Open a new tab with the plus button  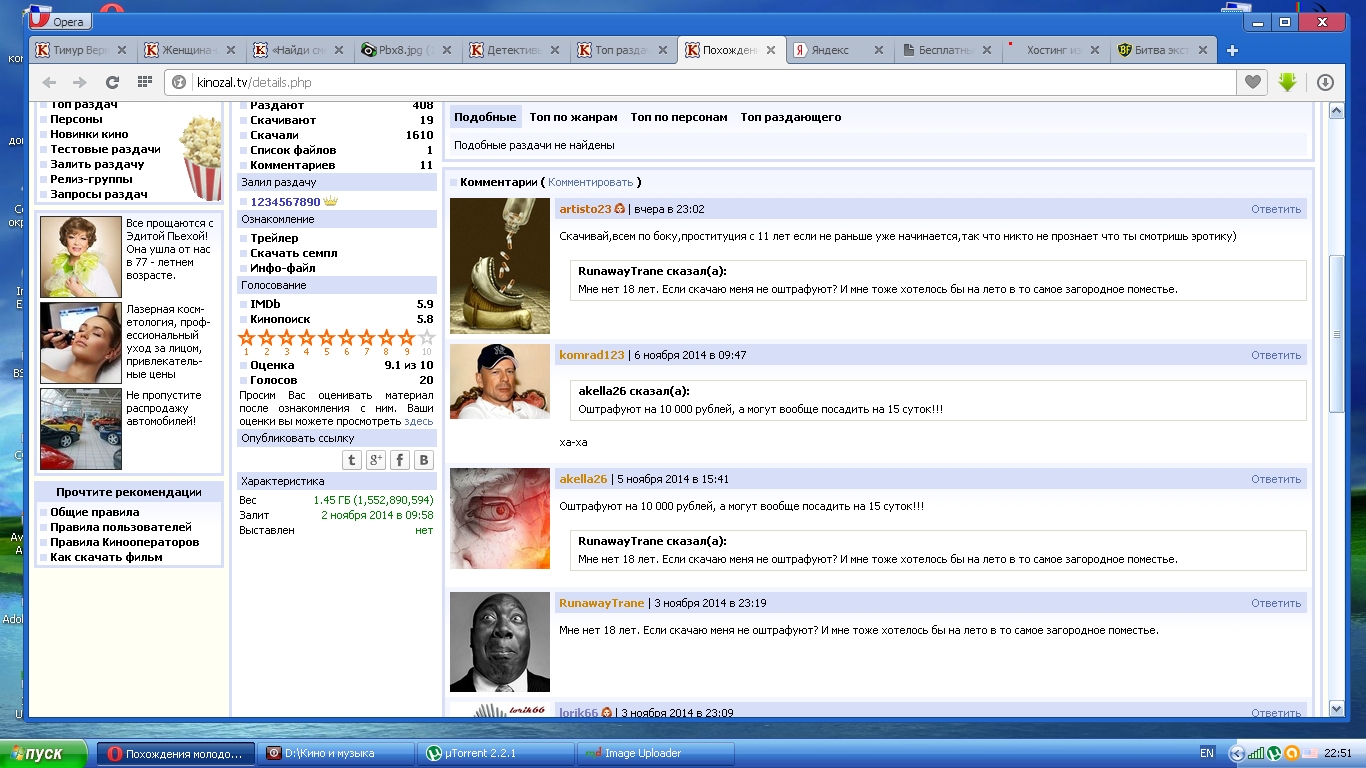point(1232,50)
